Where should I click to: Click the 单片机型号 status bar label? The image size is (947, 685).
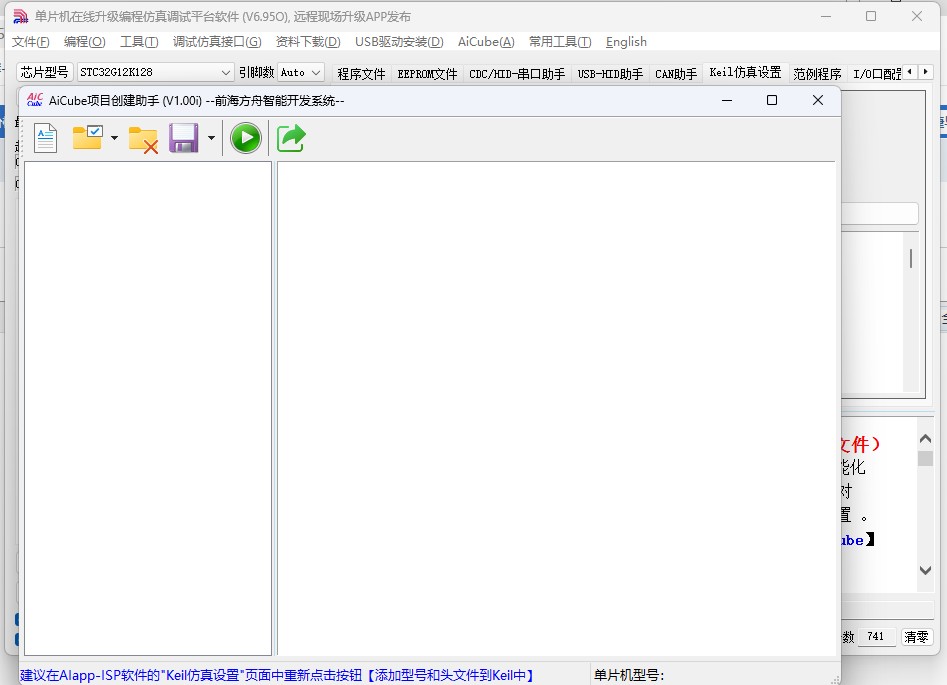(629, 675)
